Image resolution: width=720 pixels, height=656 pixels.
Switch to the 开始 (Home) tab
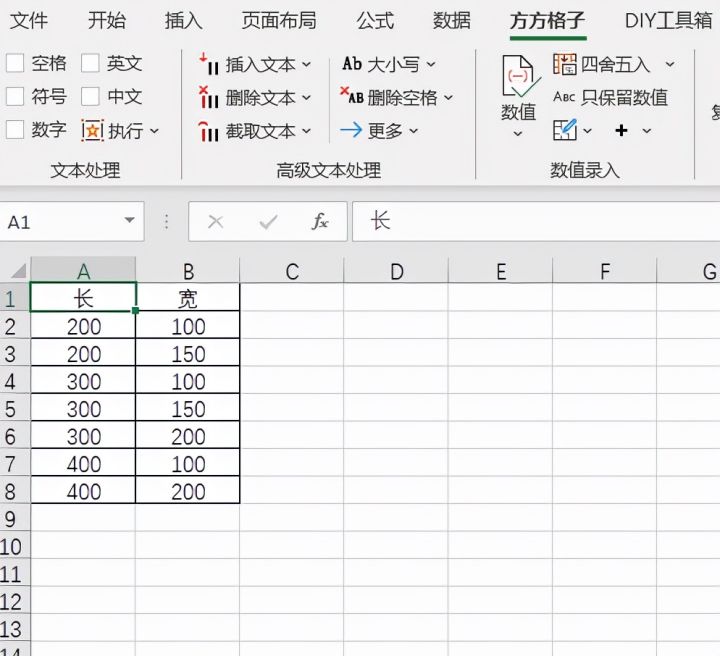(x=107, y=21)
